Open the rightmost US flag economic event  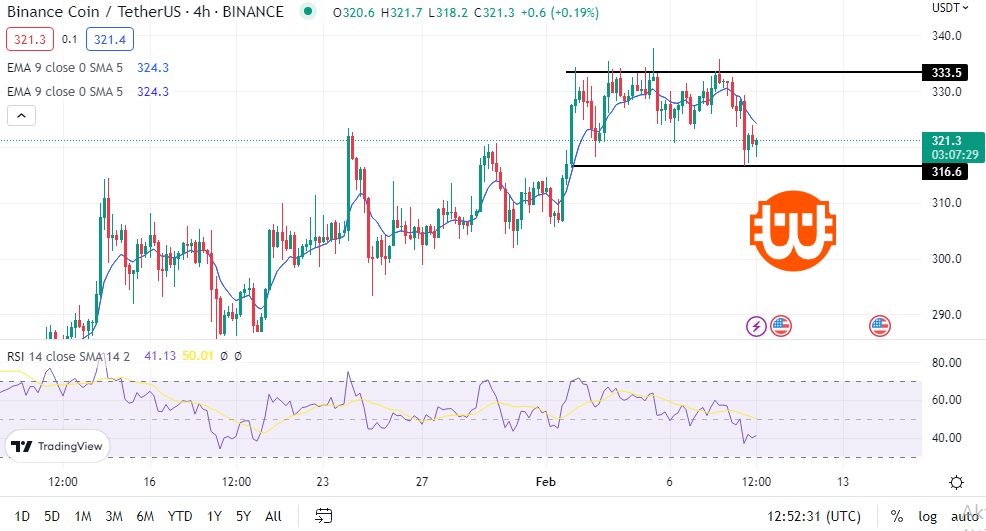click(x=880, y=326)
